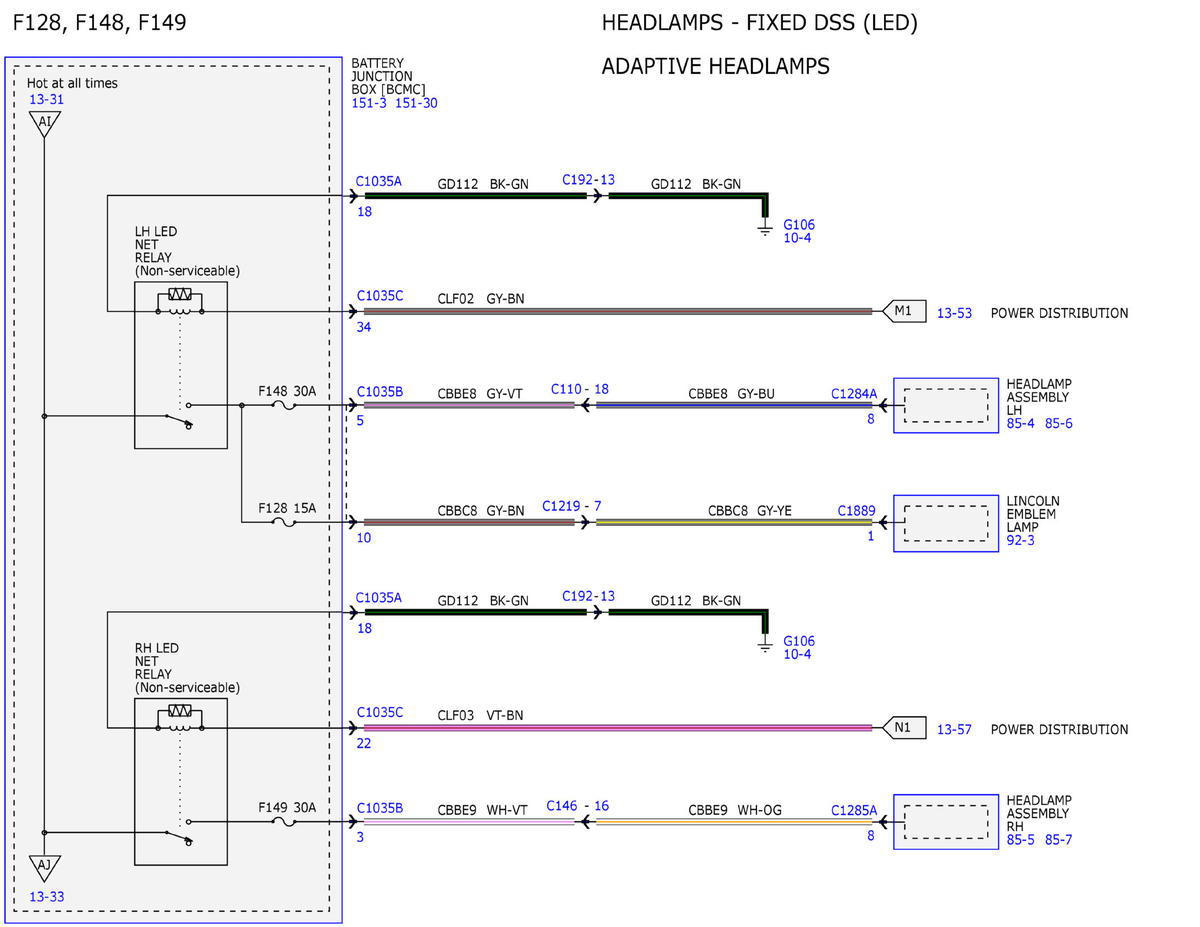The height and width of the screenshot is (927, 1200).
Task: Click the upper G106 ground symbol
Action: point(765,231)
